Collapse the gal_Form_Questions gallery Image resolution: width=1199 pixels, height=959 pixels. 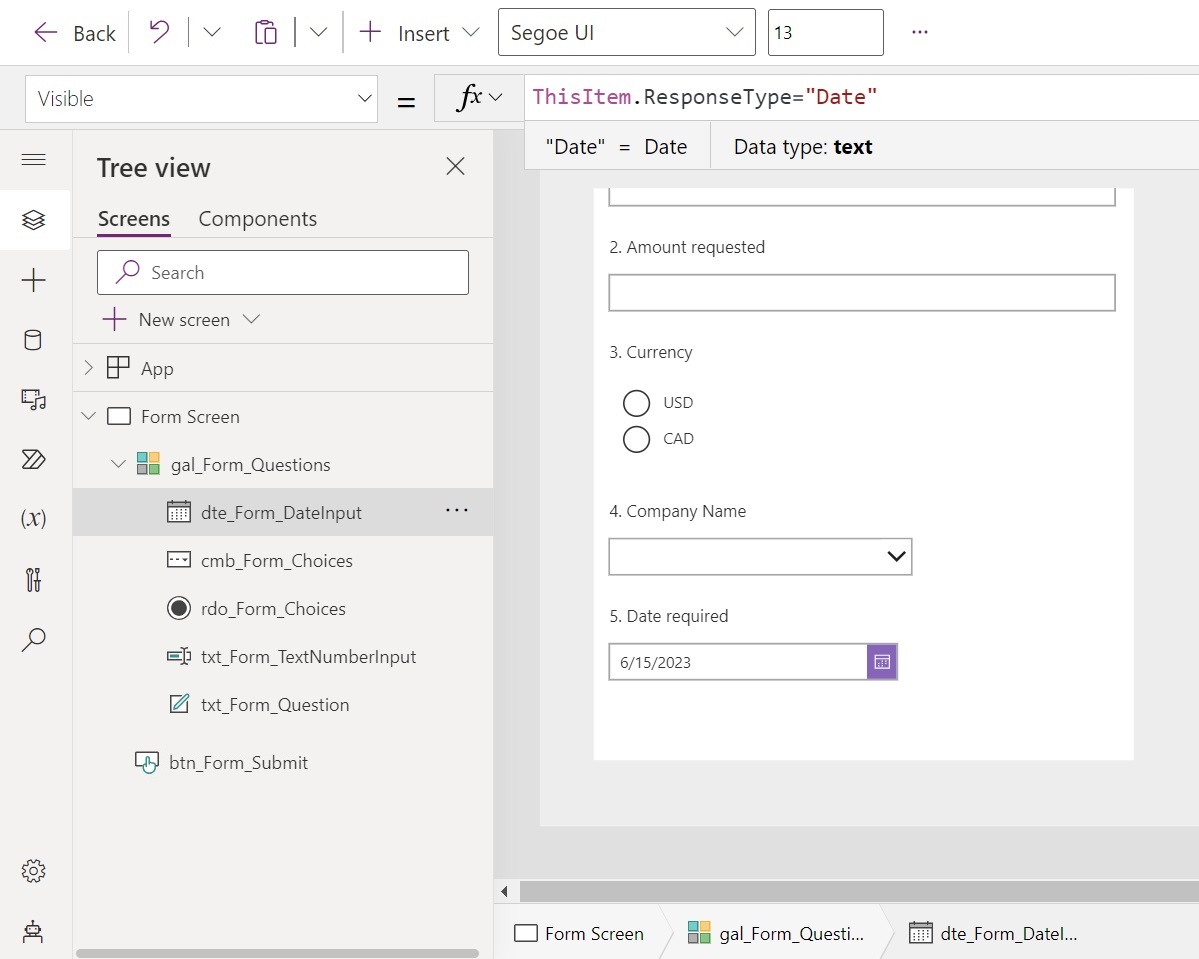click(x=118, y=464)
